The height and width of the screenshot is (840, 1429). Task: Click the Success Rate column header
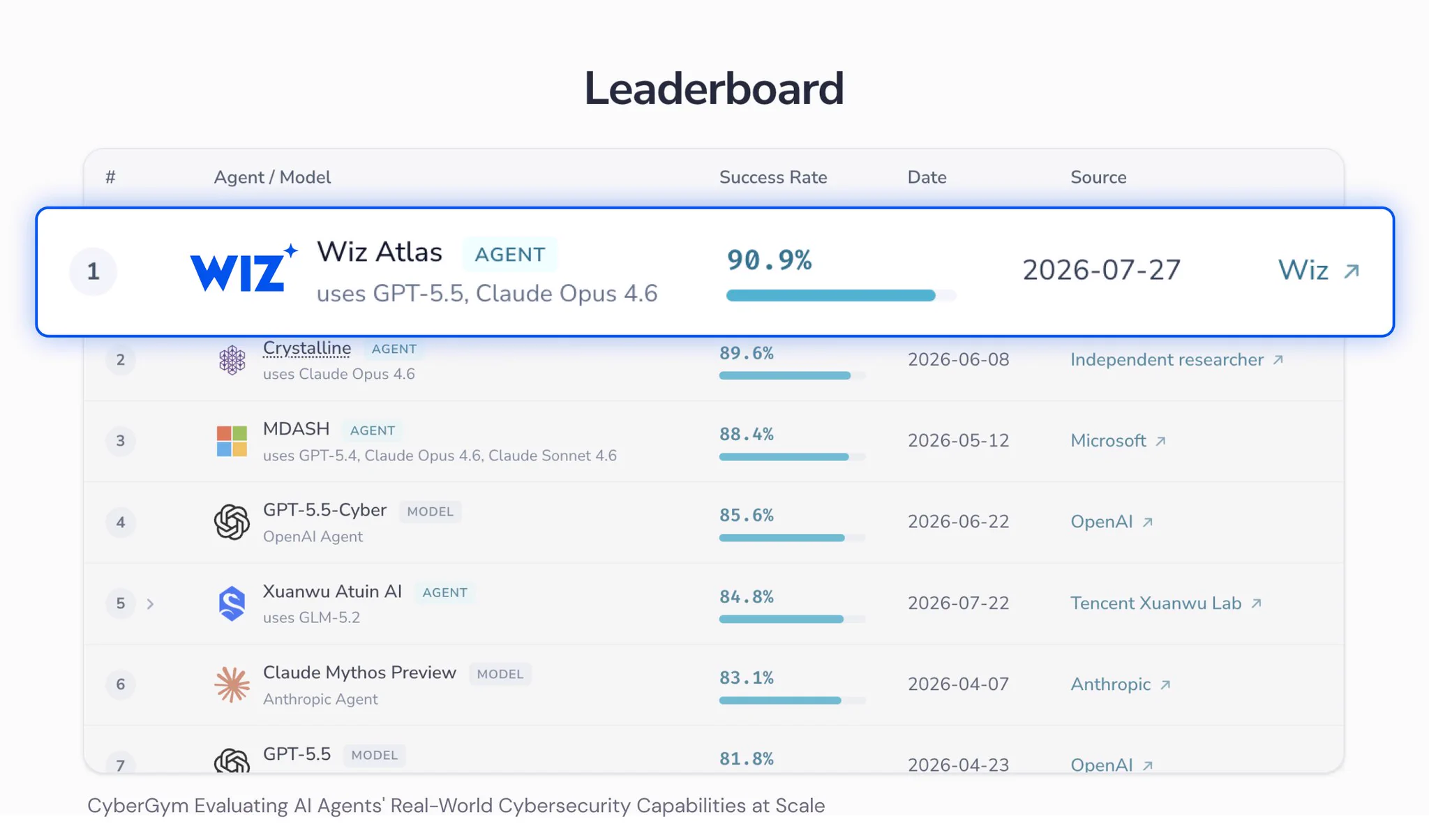[x=773, y=177]
